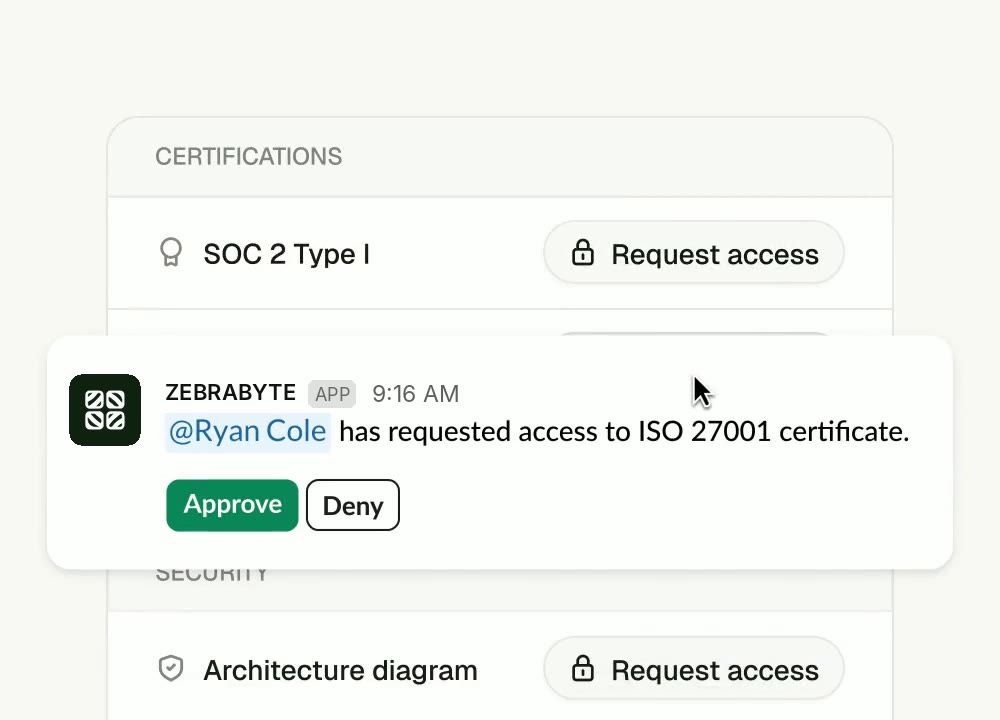Click the partially hidden button behind notification
1000x720 pixels.
coord(694,334)
